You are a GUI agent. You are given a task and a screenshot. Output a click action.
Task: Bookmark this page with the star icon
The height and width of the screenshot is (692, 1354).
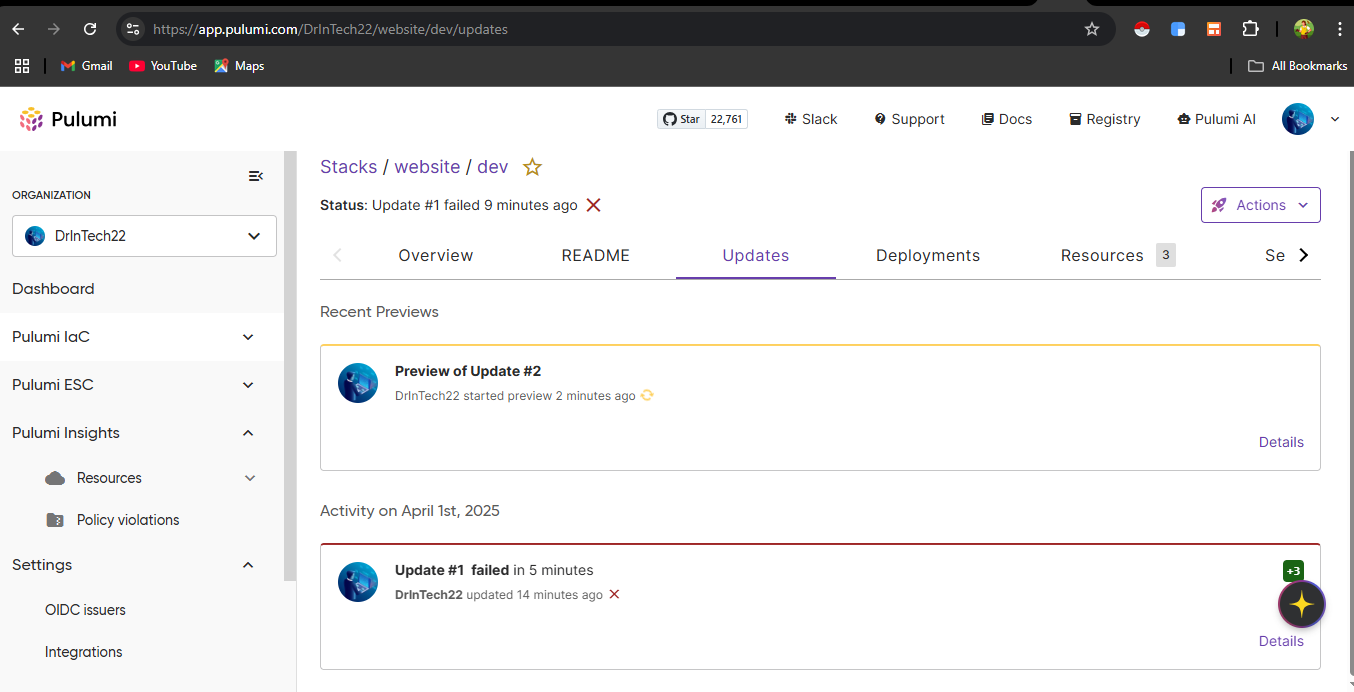1092,29
